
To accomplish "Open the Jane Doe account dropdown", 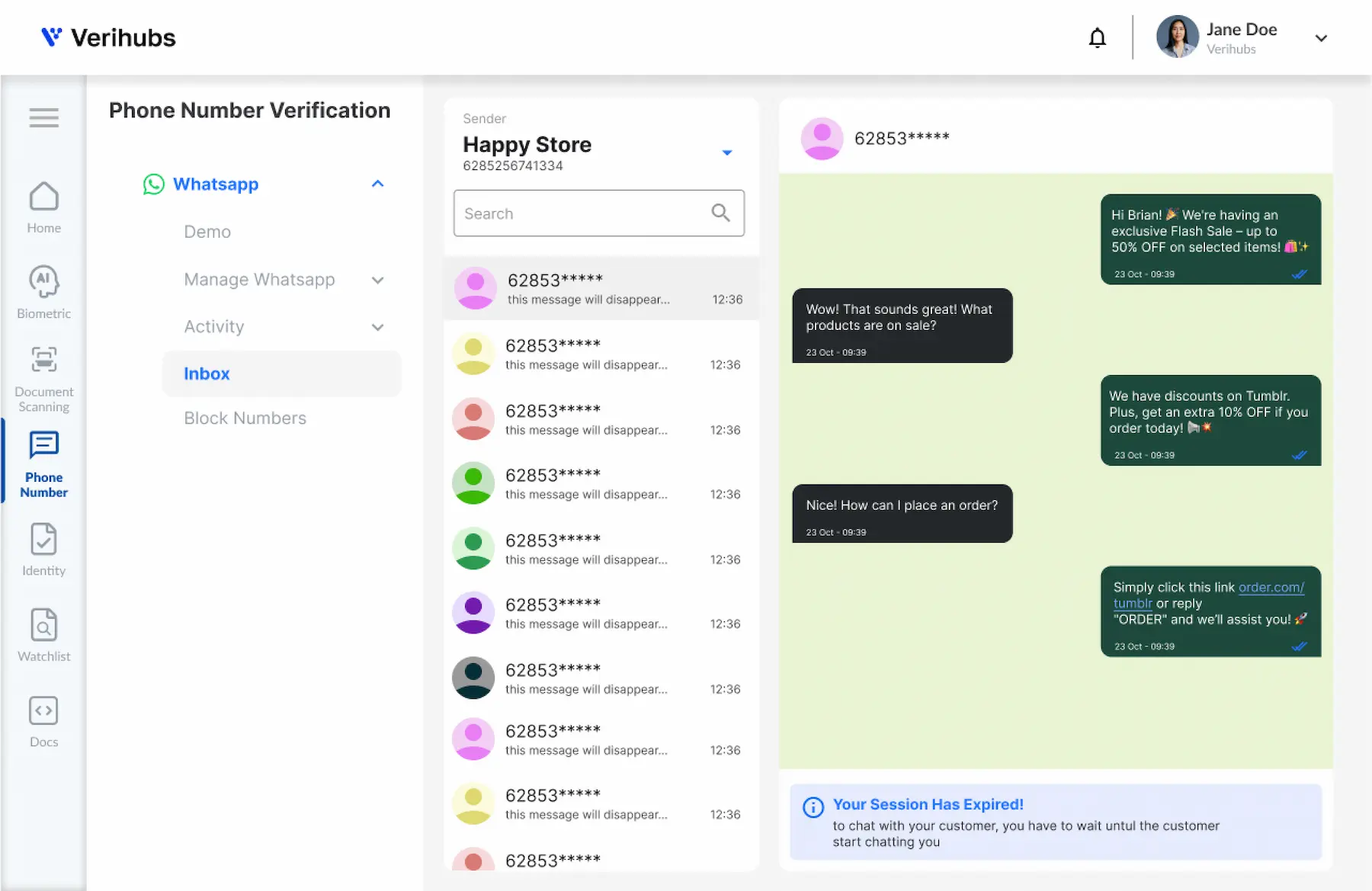I will pos(1321,38).
